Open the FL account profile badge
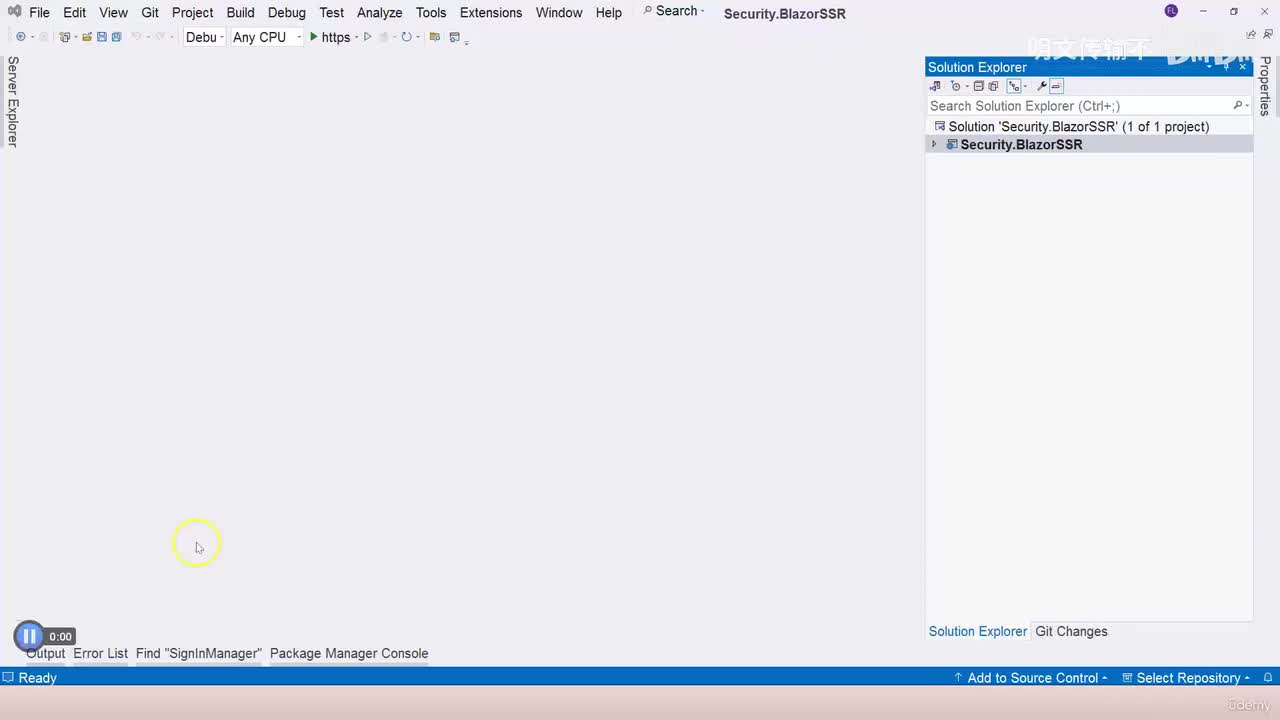Screen dimensions: 1280x720 1171,11
